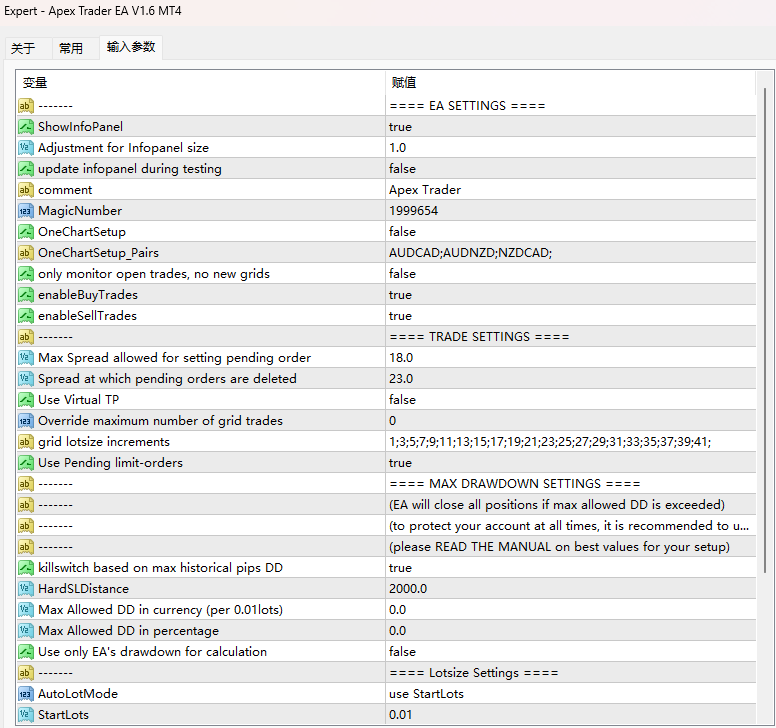Switch to the 关于 tab
Viewport: 776px width, 728px height.
[x=23, y=48]
